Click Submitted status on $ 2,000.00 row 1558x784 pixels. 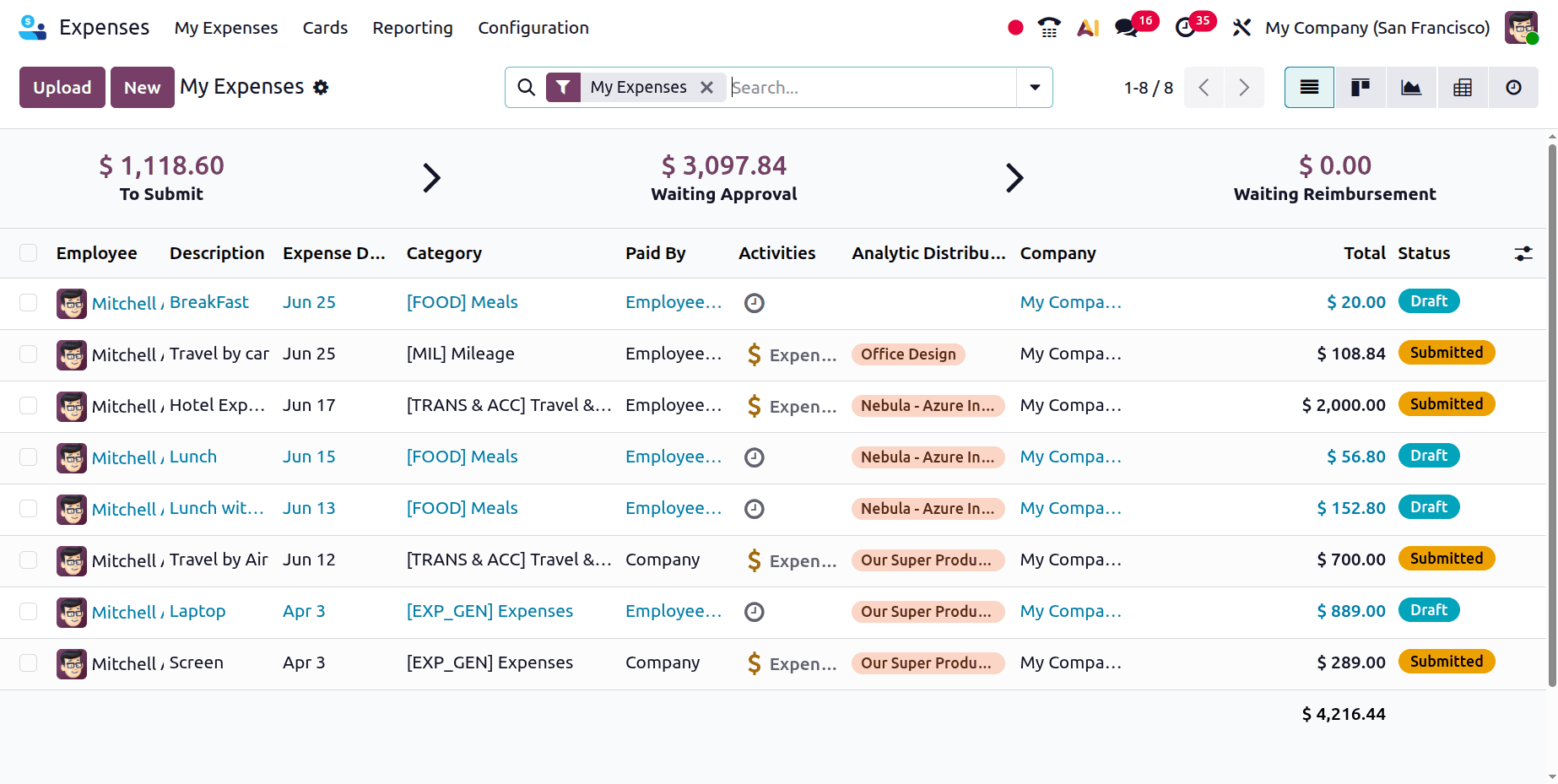coord(1447,404)
